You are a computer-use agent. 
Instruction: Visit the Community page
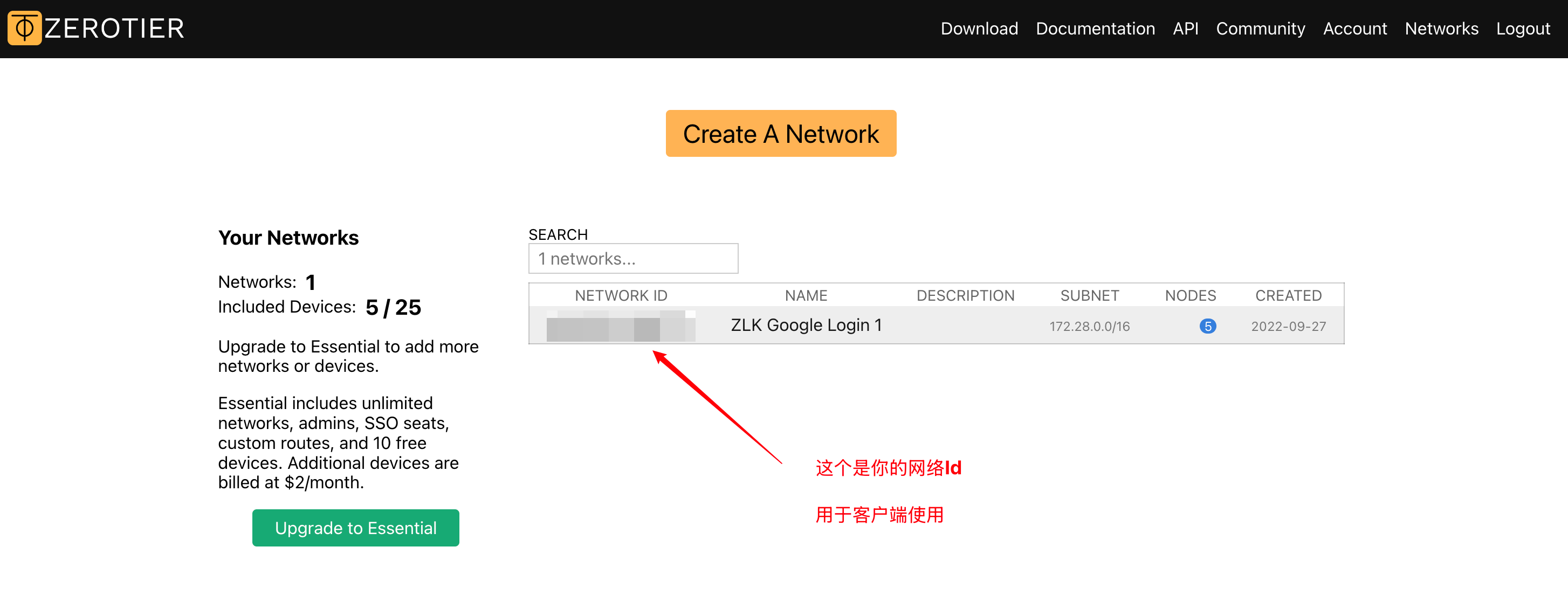coord(1260,29)
